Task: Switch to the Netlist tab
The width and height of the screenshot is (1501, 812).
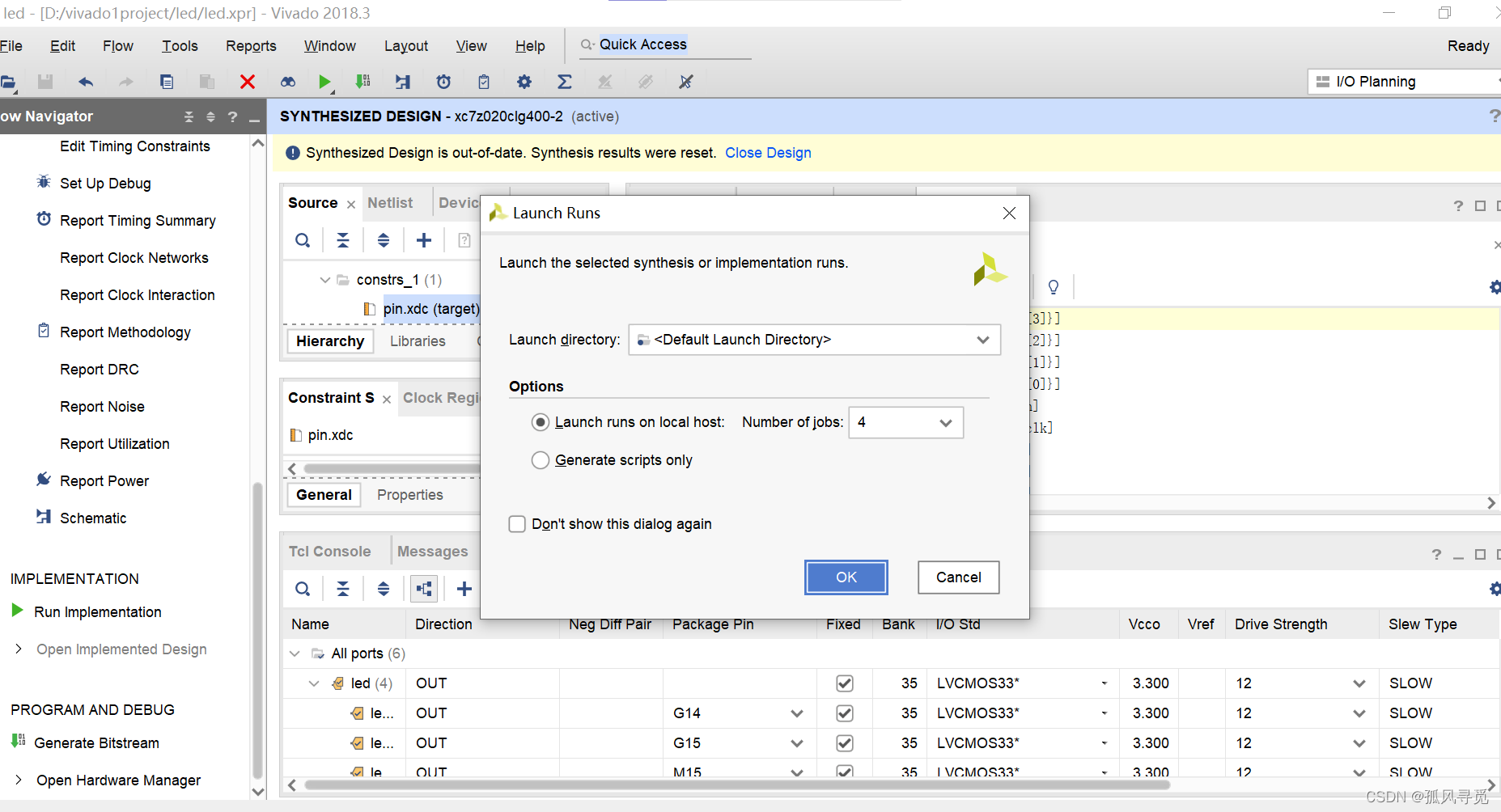Action: (390, 203)
